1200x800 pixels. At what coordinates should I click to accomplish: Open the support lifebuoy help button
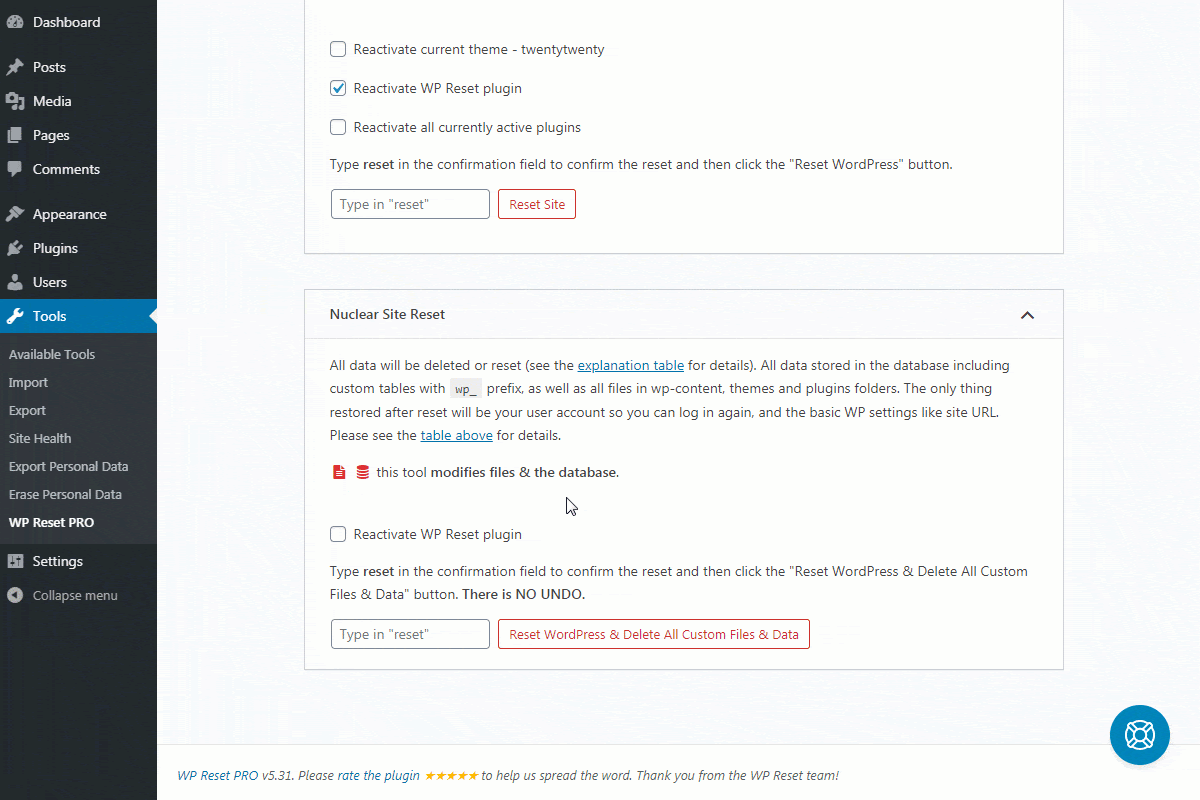tap(1140, 735)
